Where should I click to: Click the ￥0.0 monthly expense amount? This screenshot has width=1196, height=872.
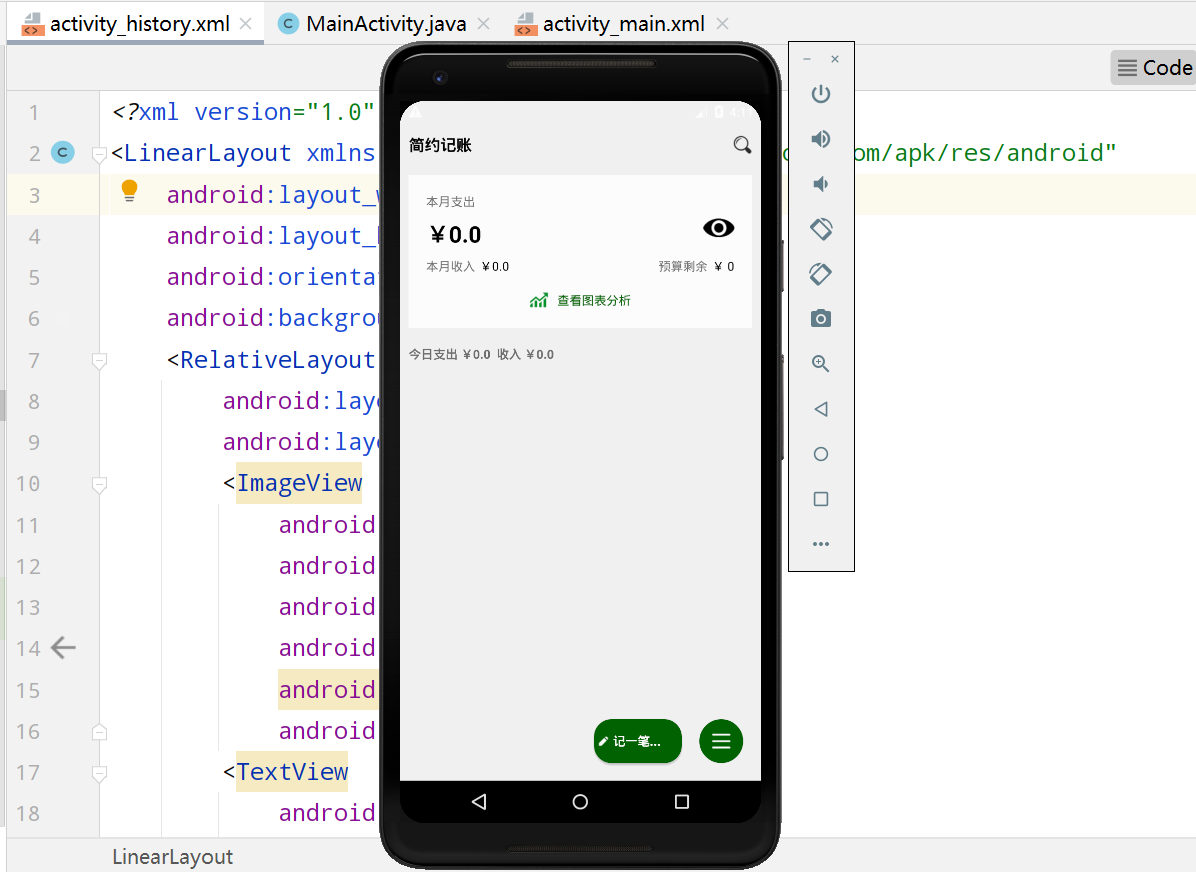coord(455,235)
